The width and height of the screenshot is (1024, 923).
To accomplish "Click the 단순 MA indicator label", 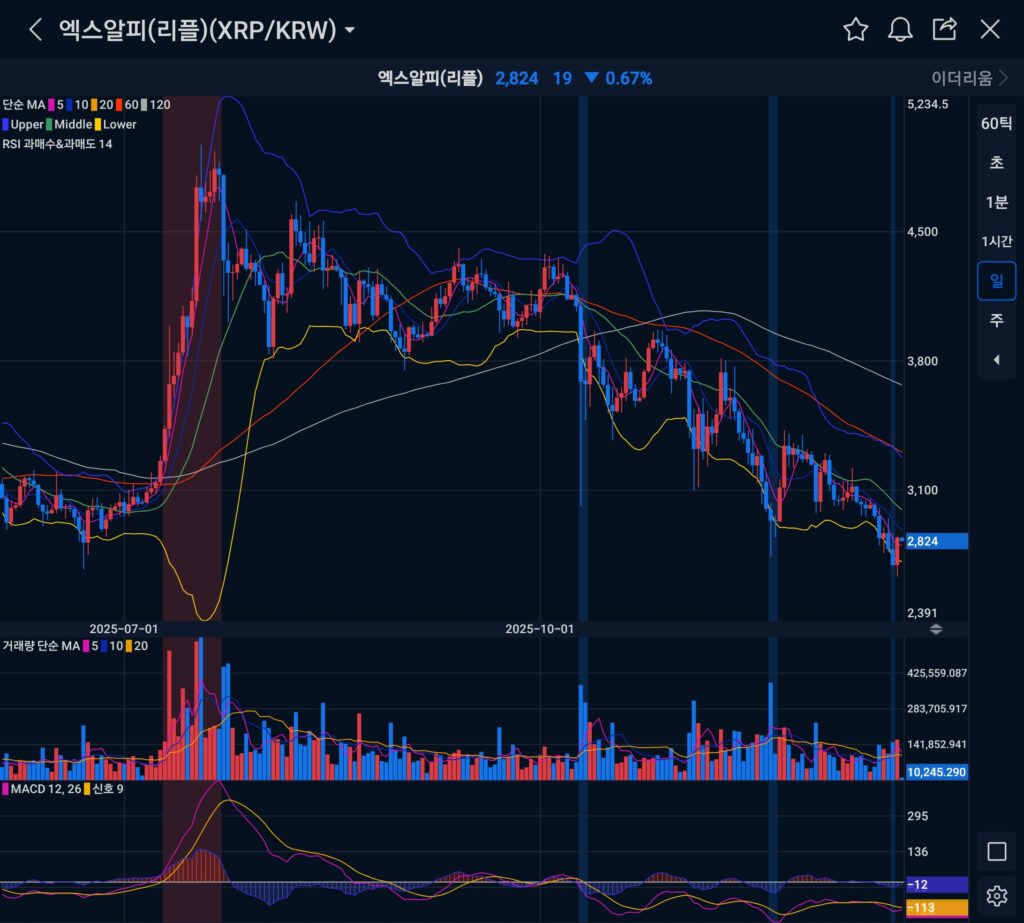I will 24,104.
